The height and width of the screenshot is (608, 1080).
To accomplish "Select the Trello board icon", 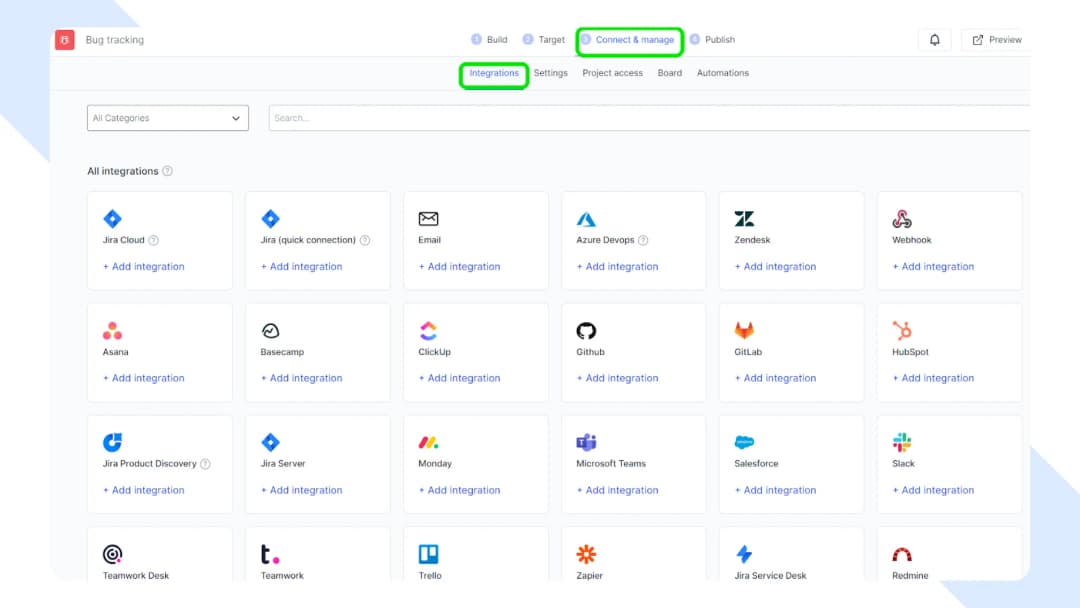I will [428, 553].
